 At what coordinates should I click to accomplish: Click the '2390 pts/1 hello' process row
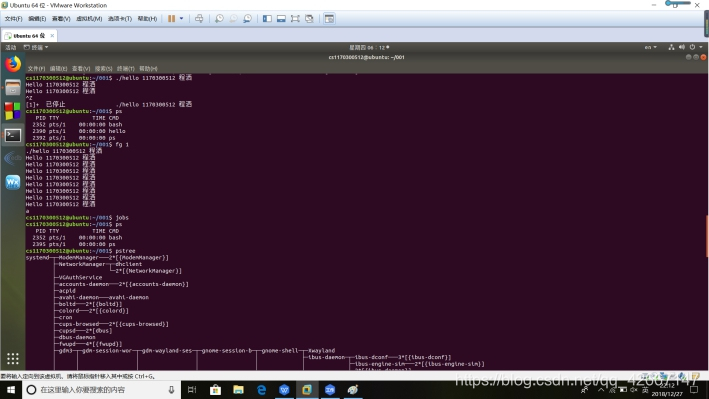(79, 131)
